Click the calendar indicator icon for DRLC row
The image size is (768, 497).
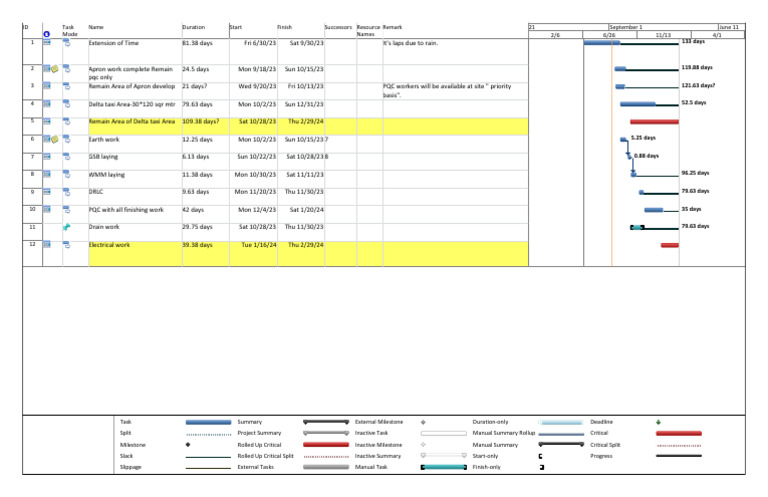pyautogui.click(x=47, y=192)
